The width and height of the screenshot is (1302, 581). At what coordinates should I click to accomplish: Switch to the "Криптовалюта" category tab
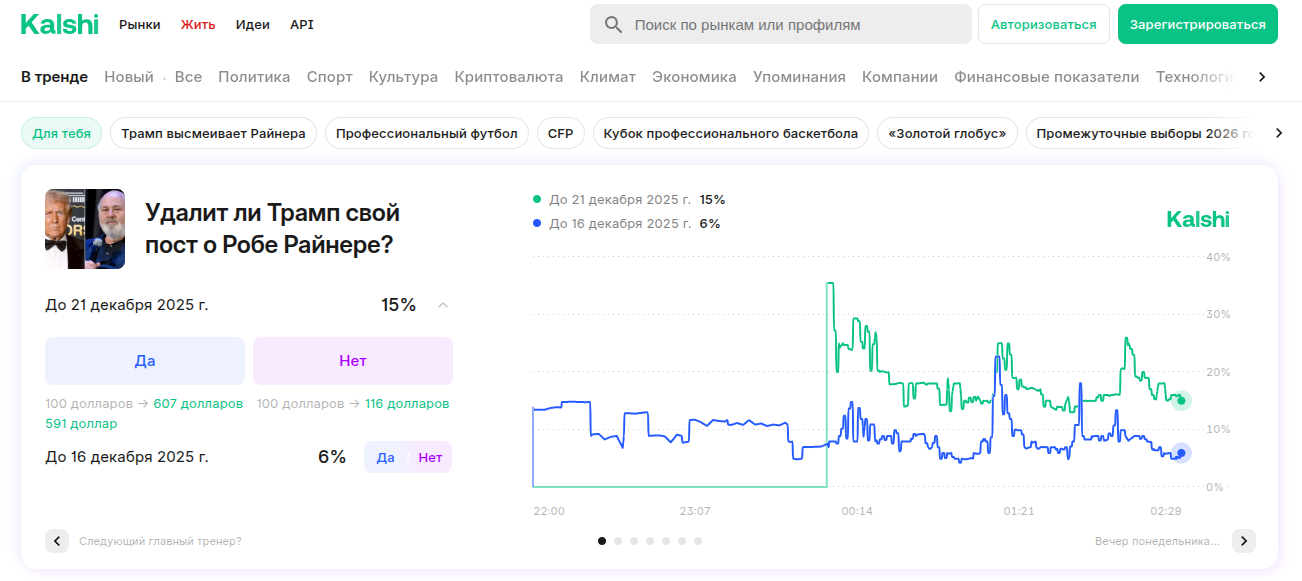point(508,77)
